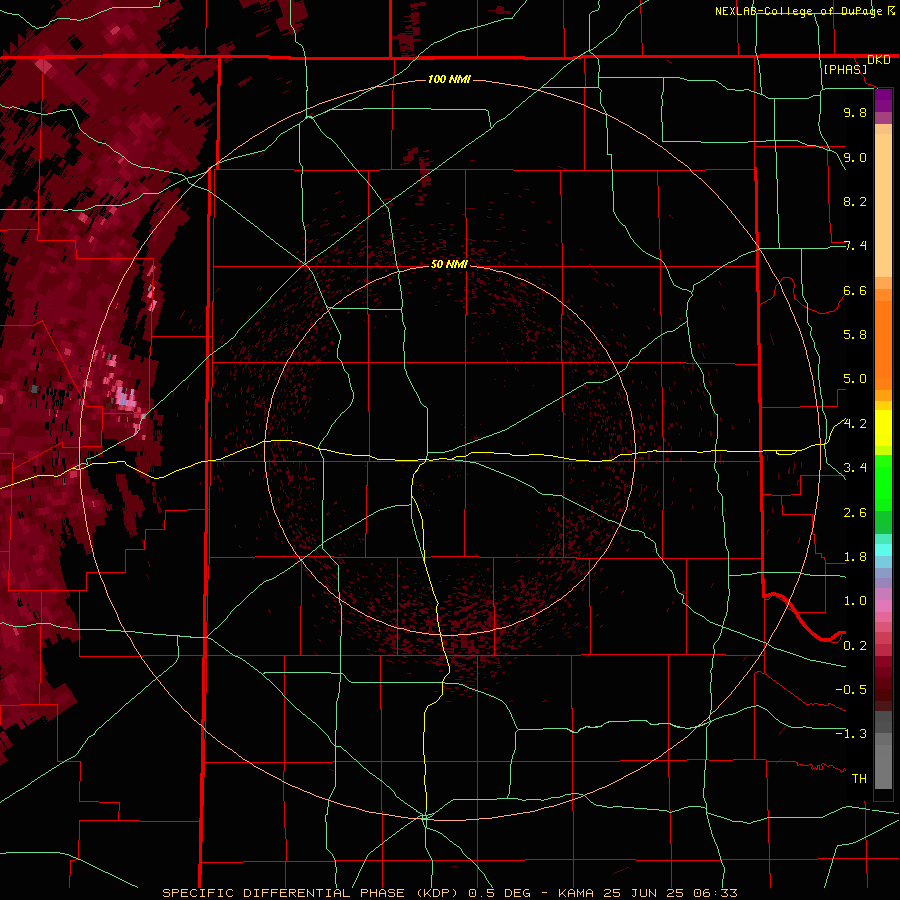Click the 9.0 legend value

(855, 157)
